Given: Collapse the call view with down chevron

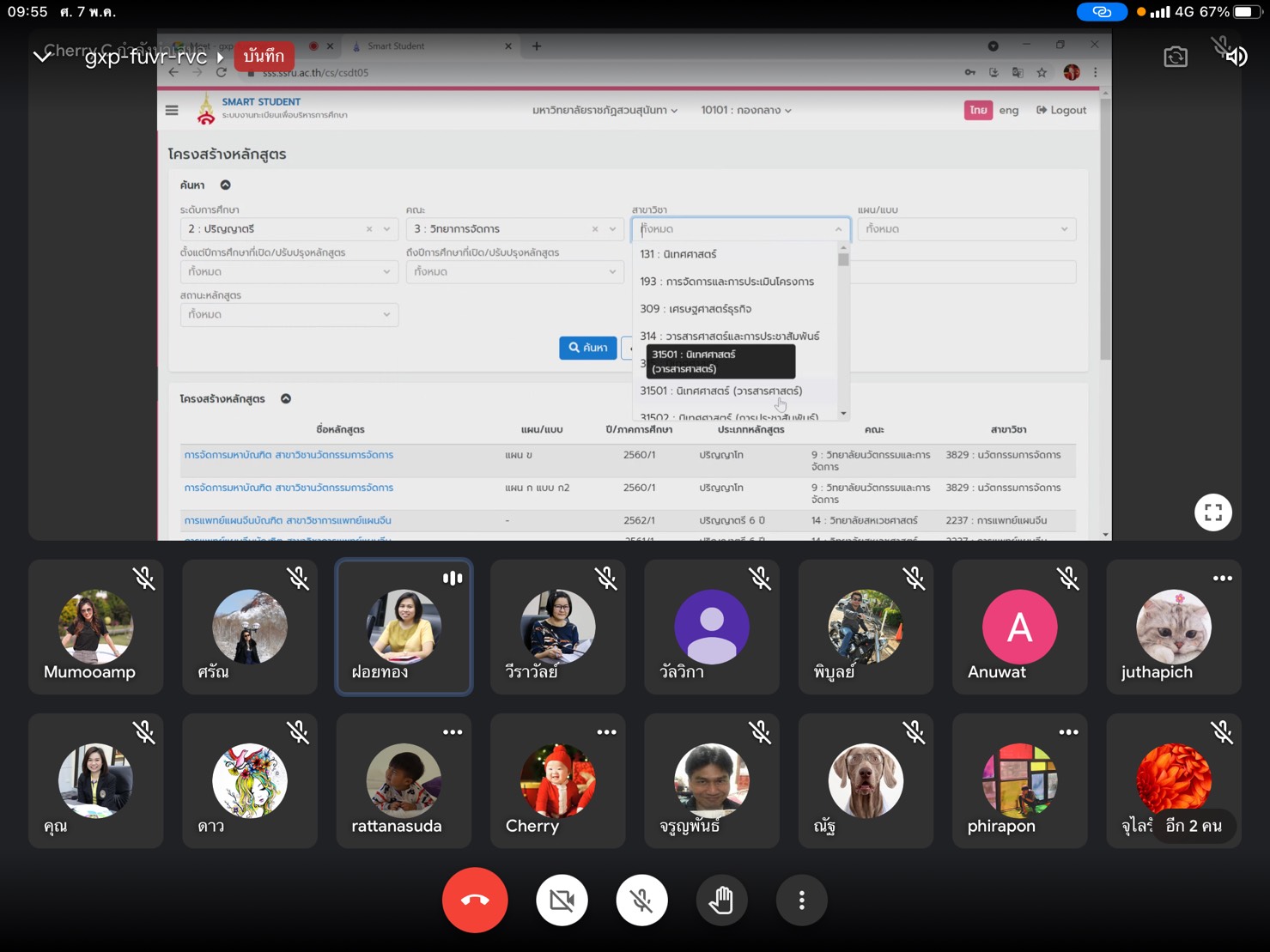Looking at the screenshot, I should pyautogui.click(x=42, y=57).
